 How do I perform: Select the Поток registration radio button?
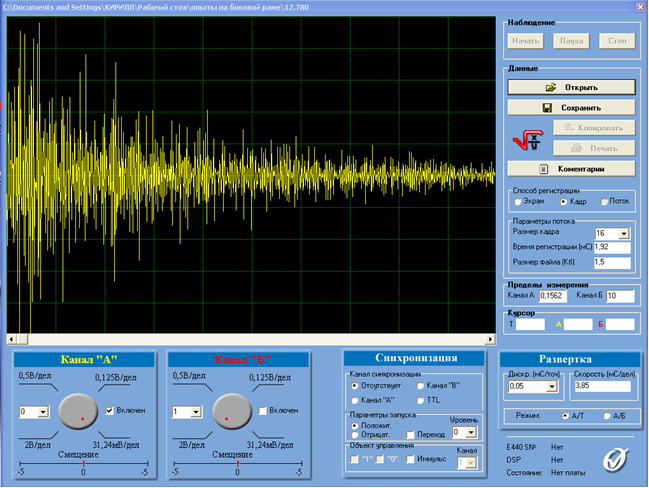[604, 202]
